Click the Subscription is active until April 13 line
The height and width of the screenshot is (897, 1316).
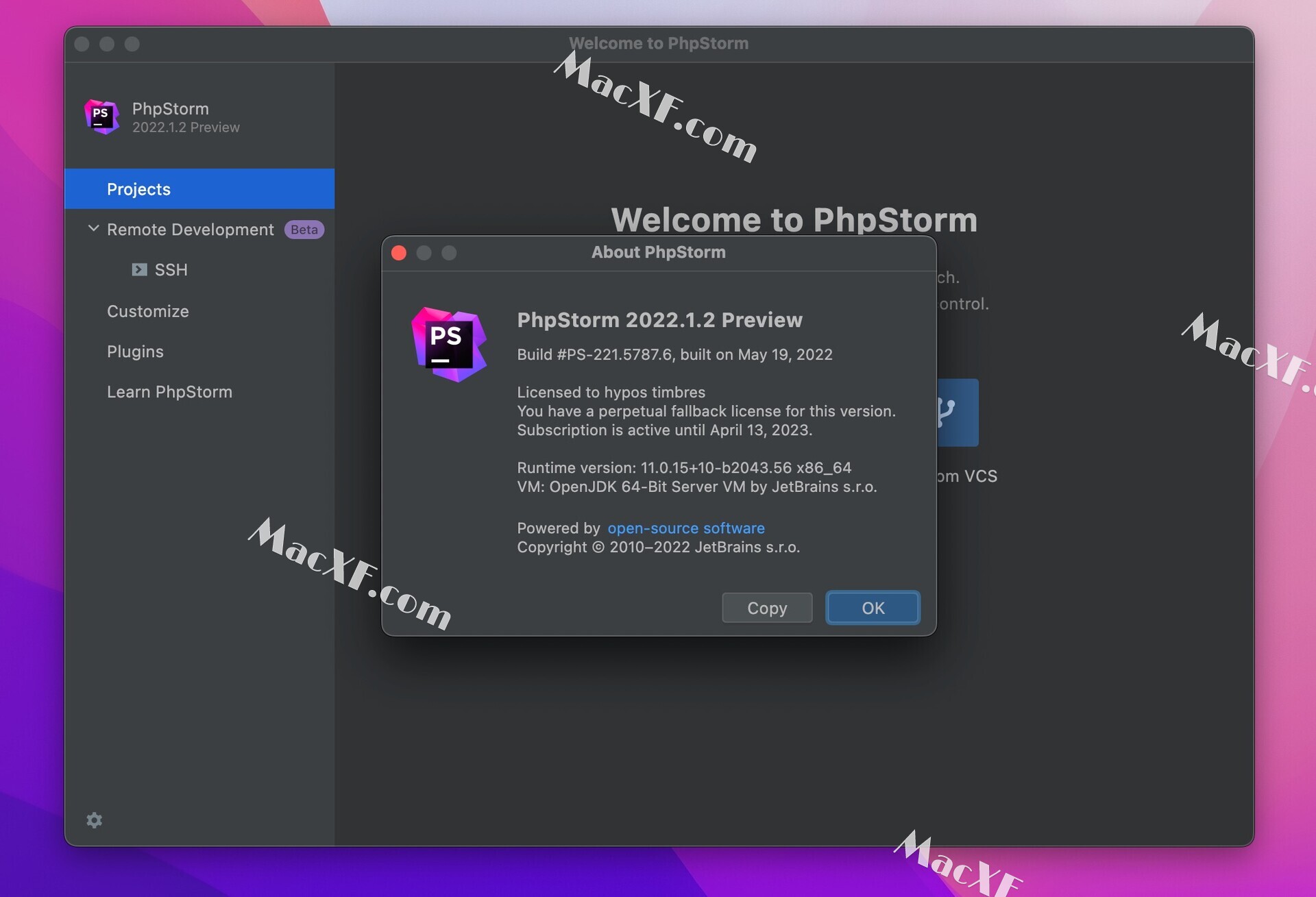[x=664, y=430]
